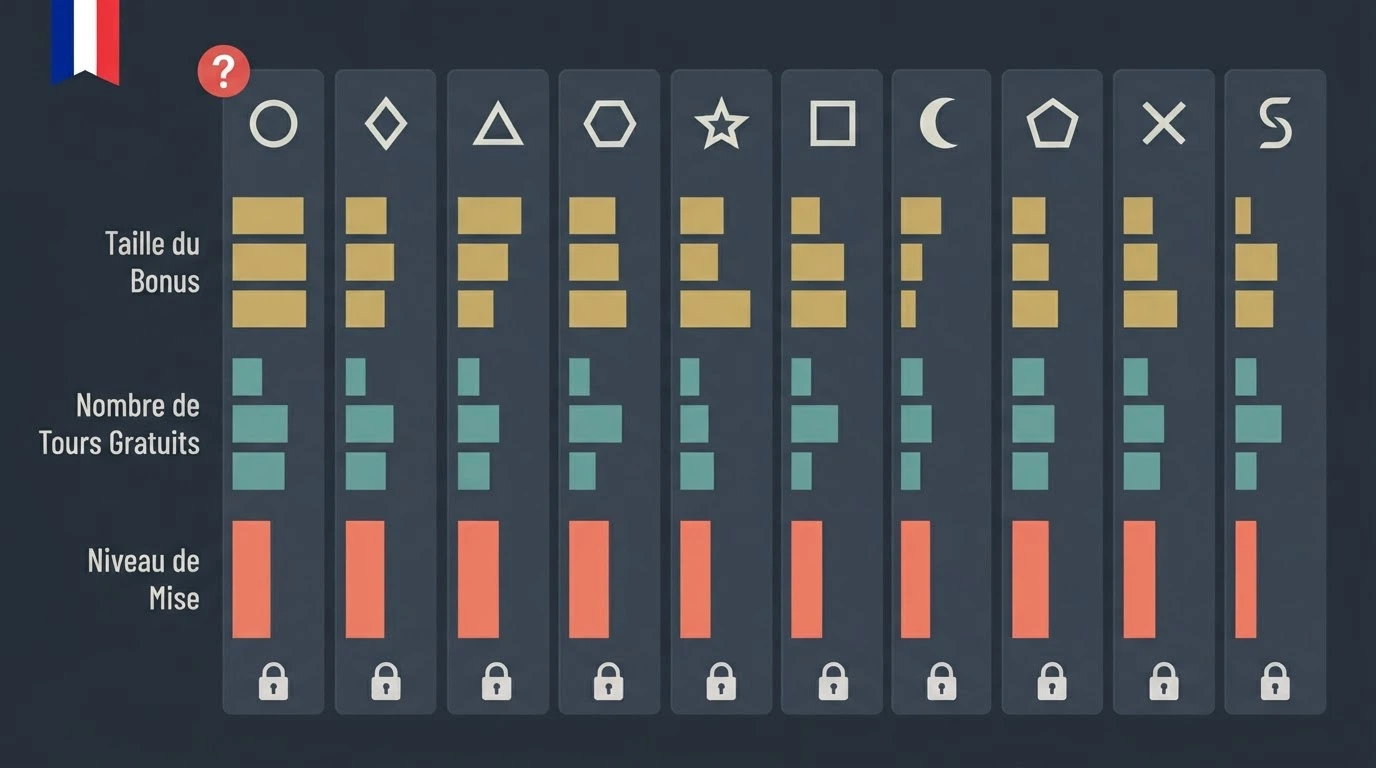Click the "Niveau de Mise" row label
This screenshot has width=1376, height=768.
click(x=144, y=580)
